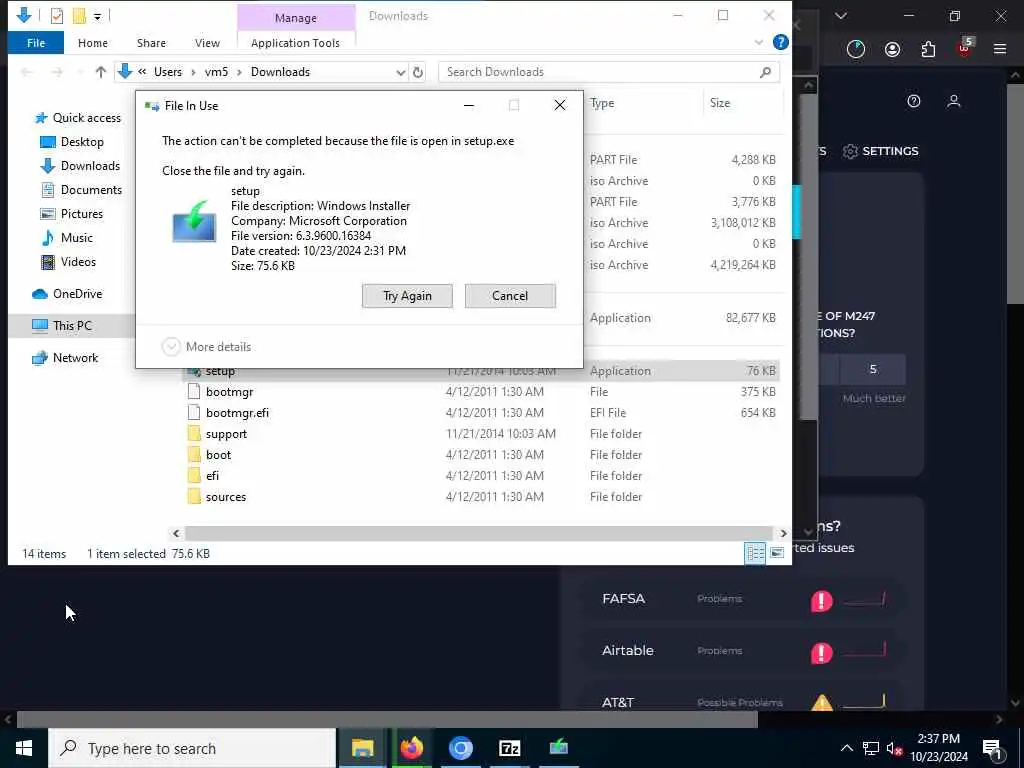
Task: Open Documents in the navigation pane
Action: click(82, 190)
